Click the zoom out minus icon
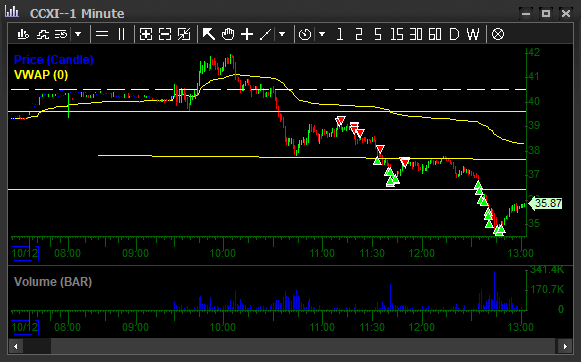Screen dimensions: 581x362 tap(165, 34)
